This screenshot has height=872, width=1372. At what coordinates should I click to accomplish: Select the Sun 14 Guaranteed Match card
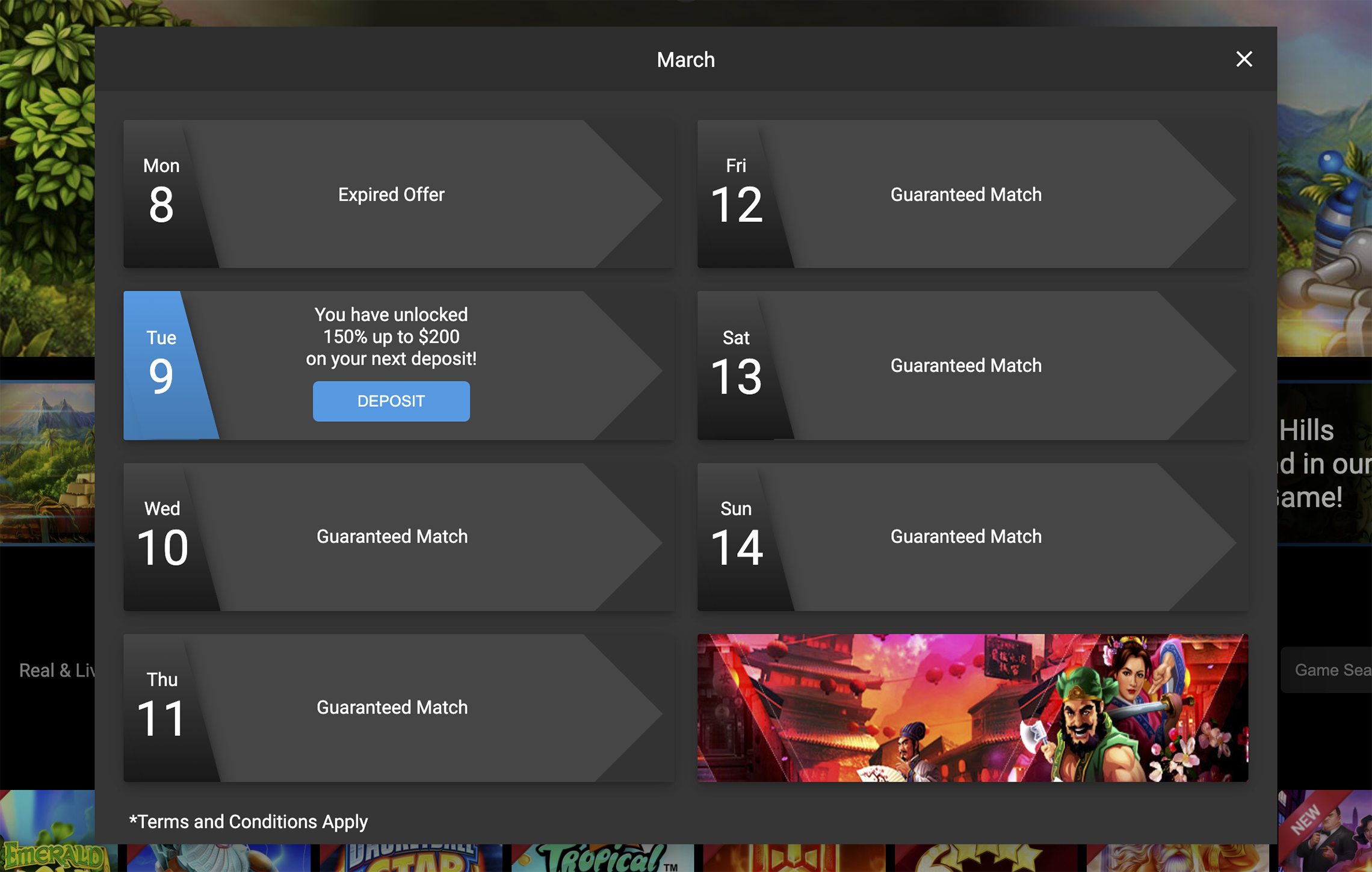click(972, 537)
